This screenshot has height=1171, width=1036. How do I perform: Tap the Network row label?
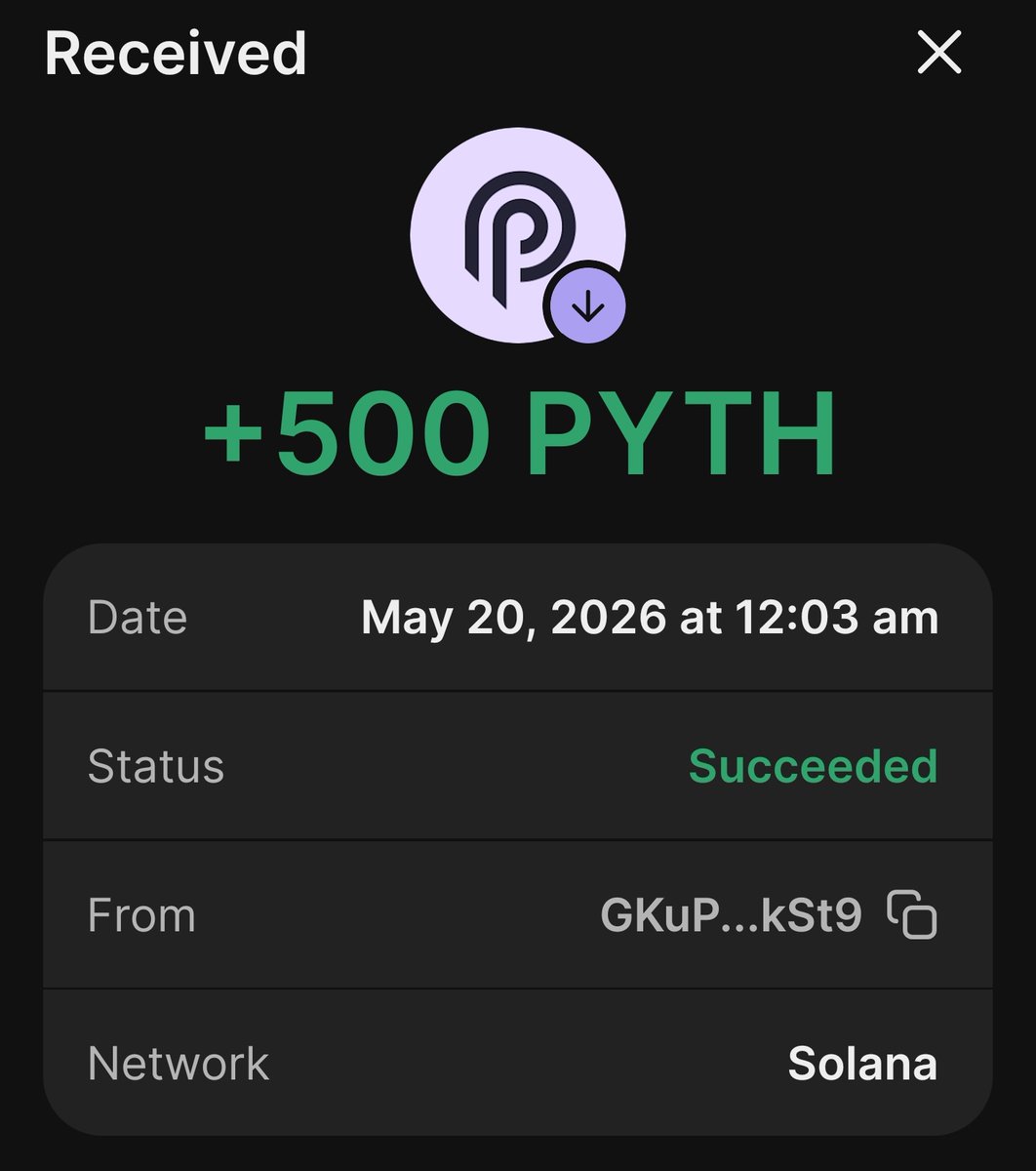coord(179,1064)
